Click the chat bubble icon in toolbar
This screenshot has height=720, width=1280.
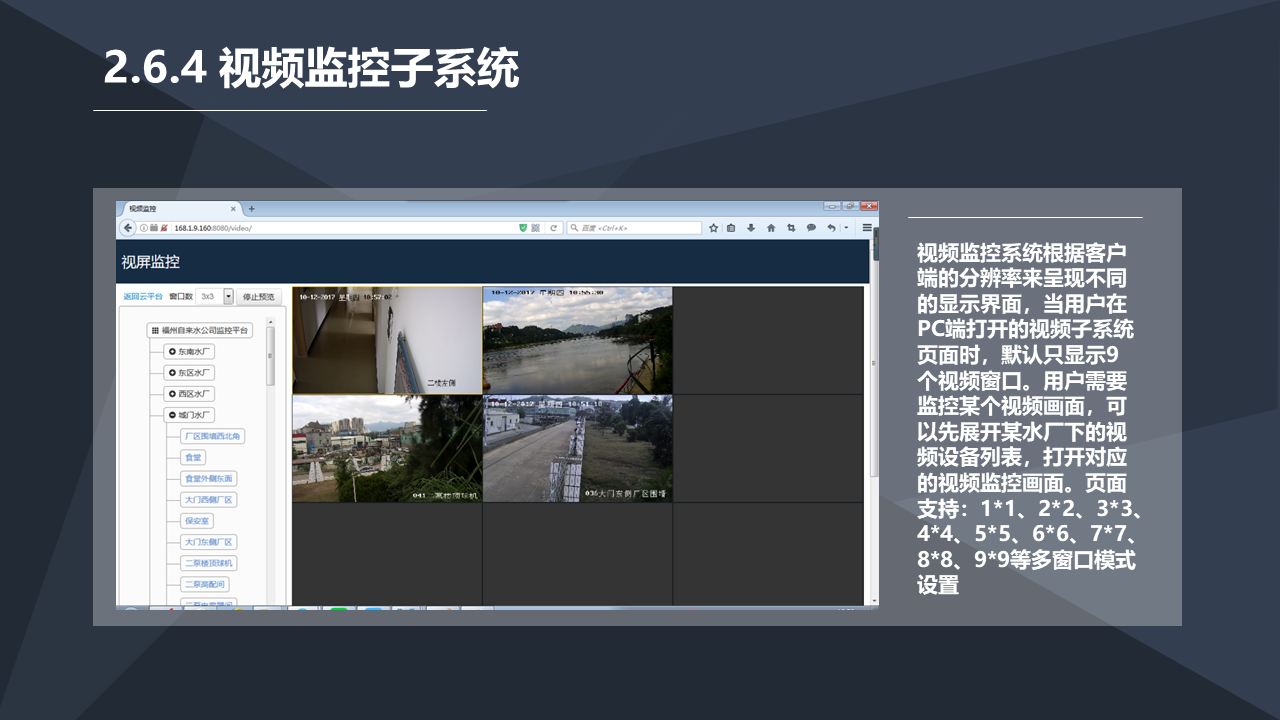[811, 228]
